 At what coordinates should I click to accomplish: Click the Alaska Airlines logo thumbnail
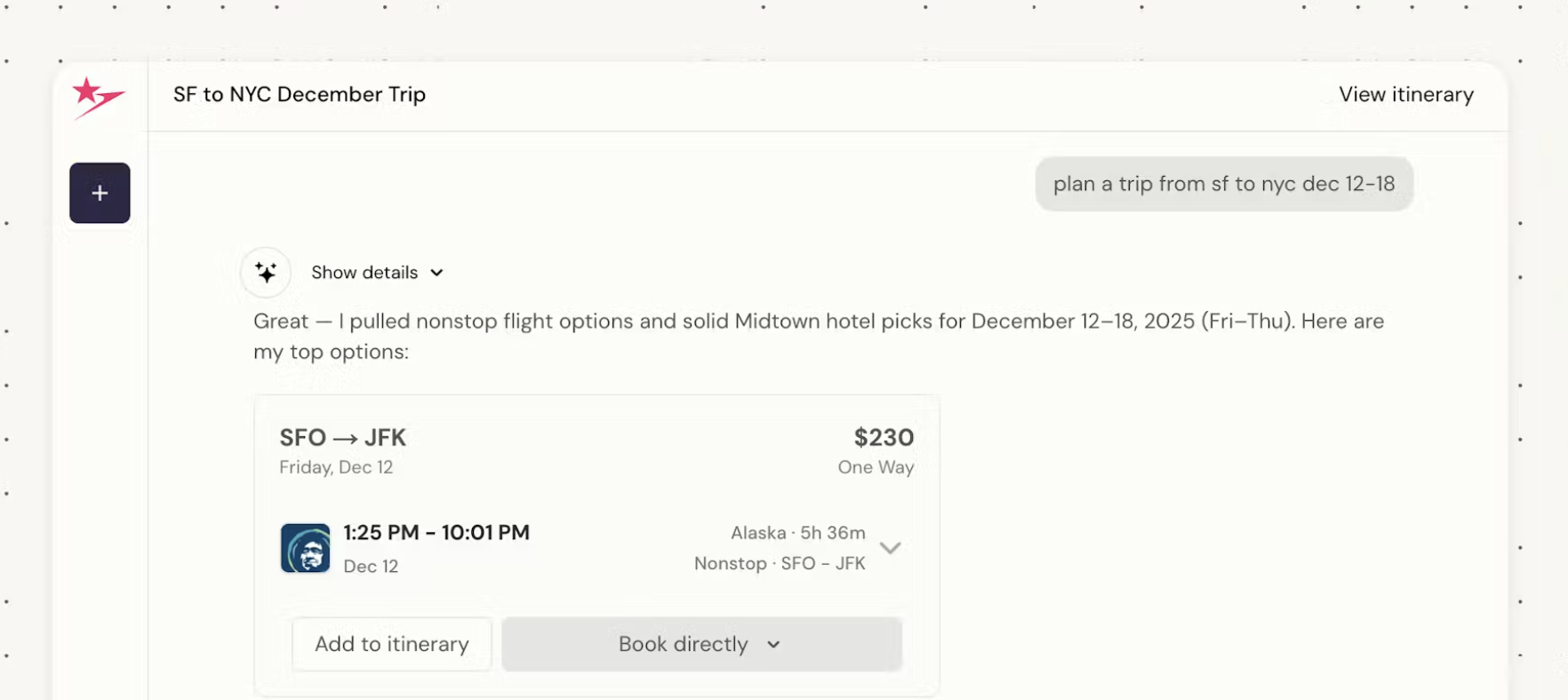[x=305, y=548]
